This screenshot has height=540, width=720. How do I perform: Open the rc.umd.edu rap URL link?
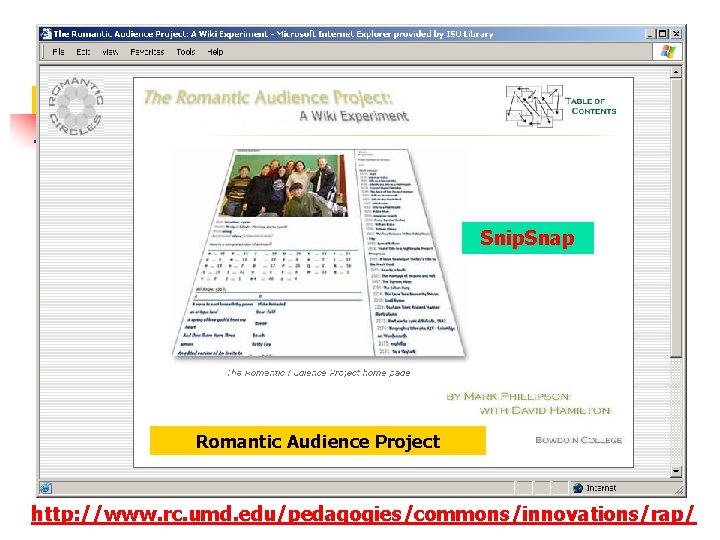(x=364, y=515)
